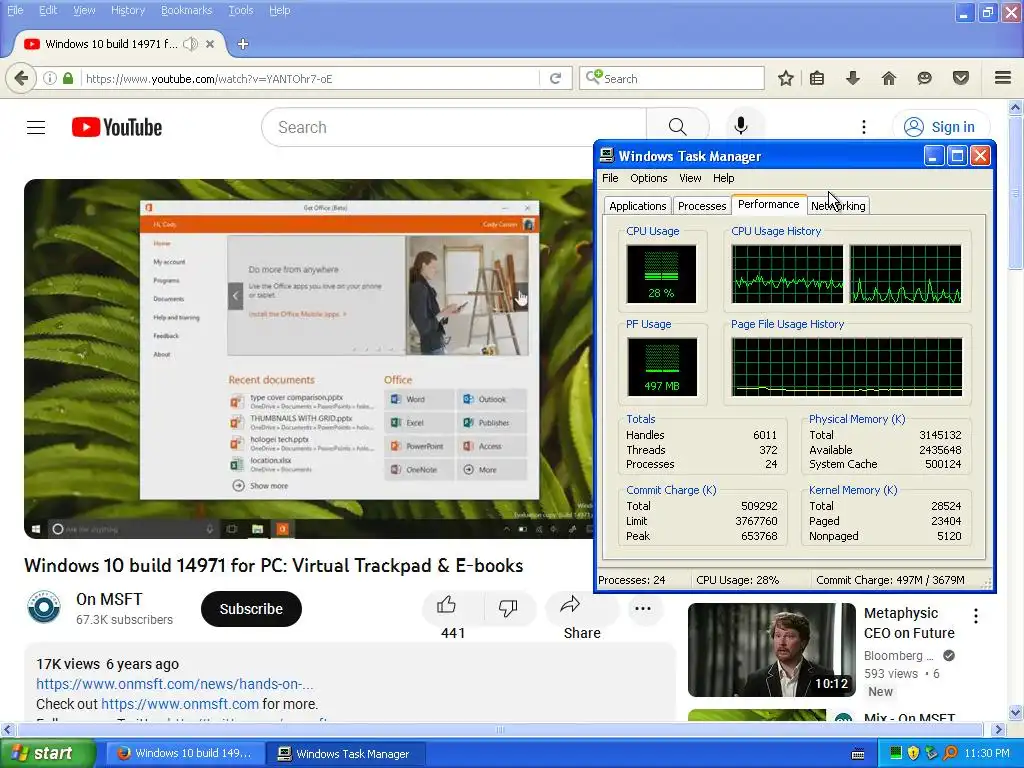Click the Windows security shield tray icon
This screenshot has height=768, width=1024.
point(913,753)
